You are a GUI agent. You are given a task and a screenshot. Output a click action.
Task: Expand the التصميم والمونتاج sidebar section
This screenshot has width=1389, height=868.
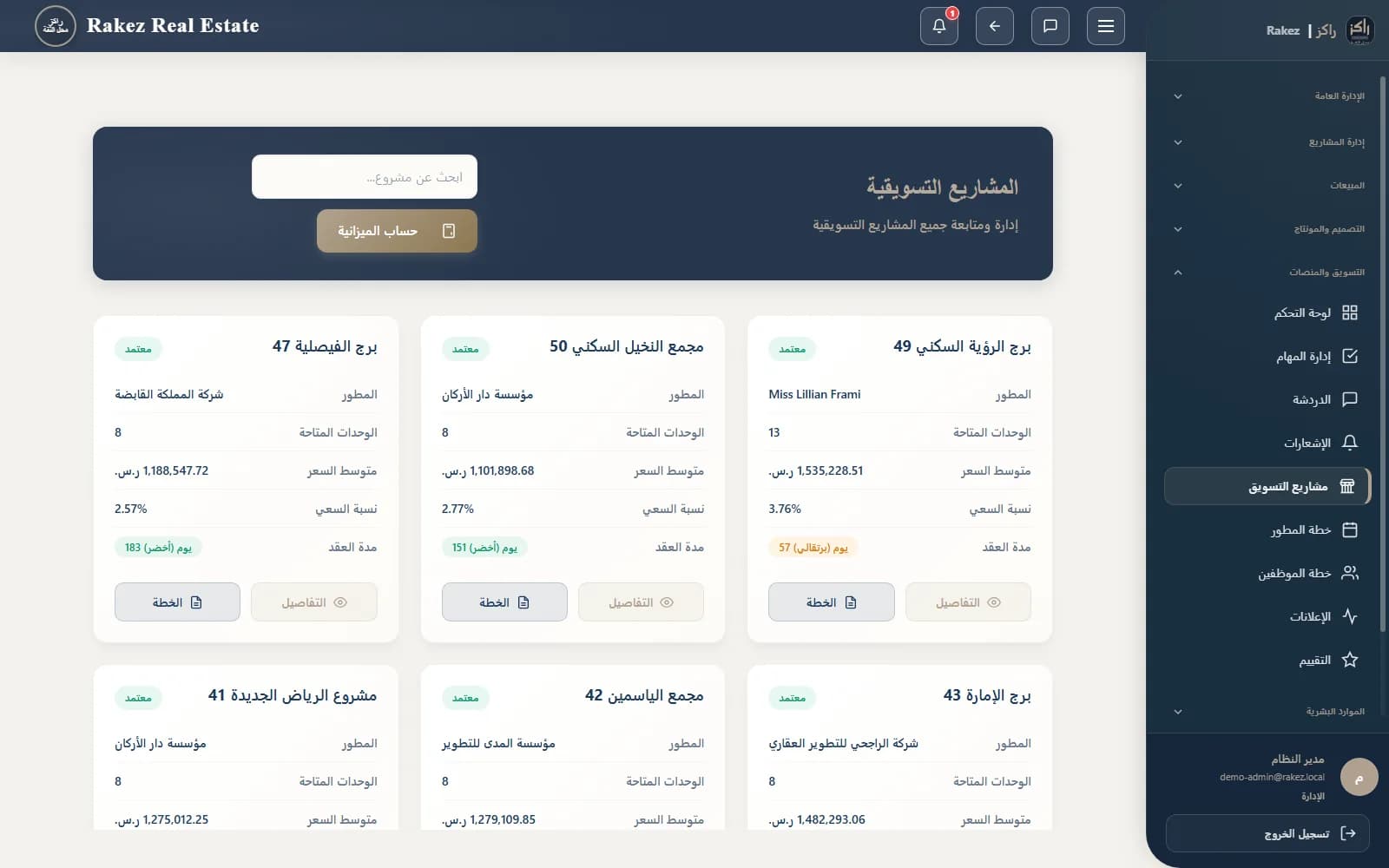1267,229
